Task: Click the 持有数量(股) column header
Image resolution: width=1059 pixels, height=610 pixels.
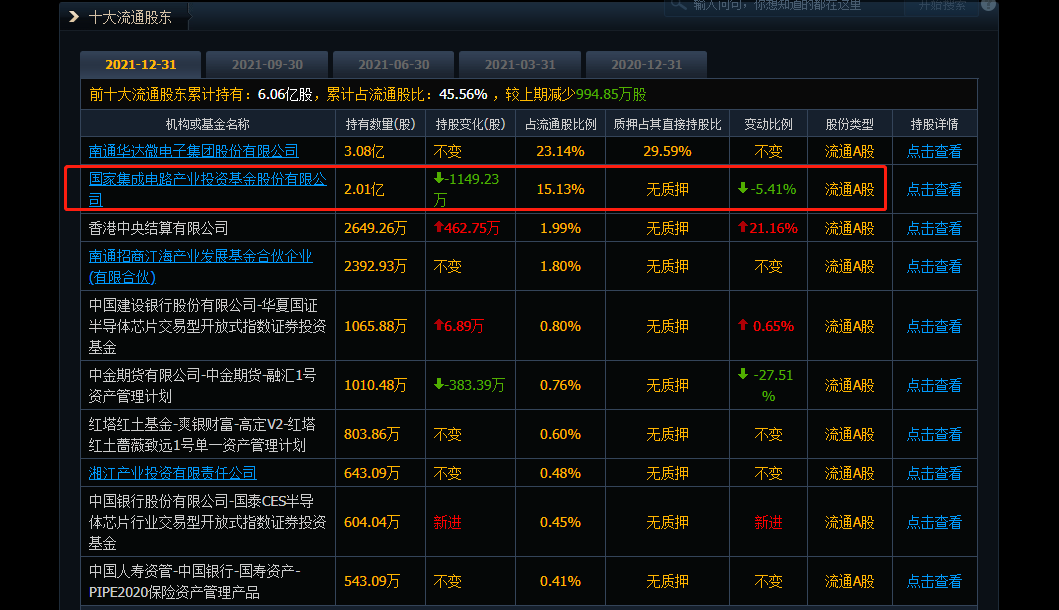Action: click(380, 124)
